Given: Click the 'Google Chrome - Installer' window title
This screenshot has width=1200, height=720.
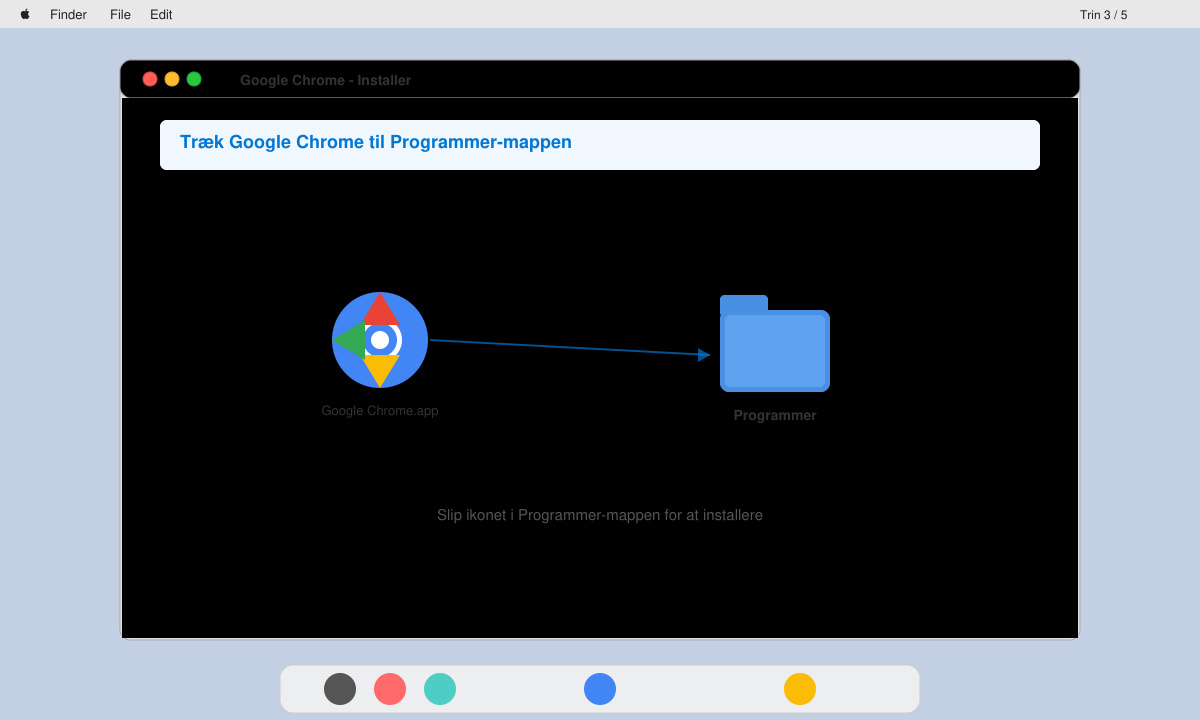Looking at the screenshot, I should [325, 80].
